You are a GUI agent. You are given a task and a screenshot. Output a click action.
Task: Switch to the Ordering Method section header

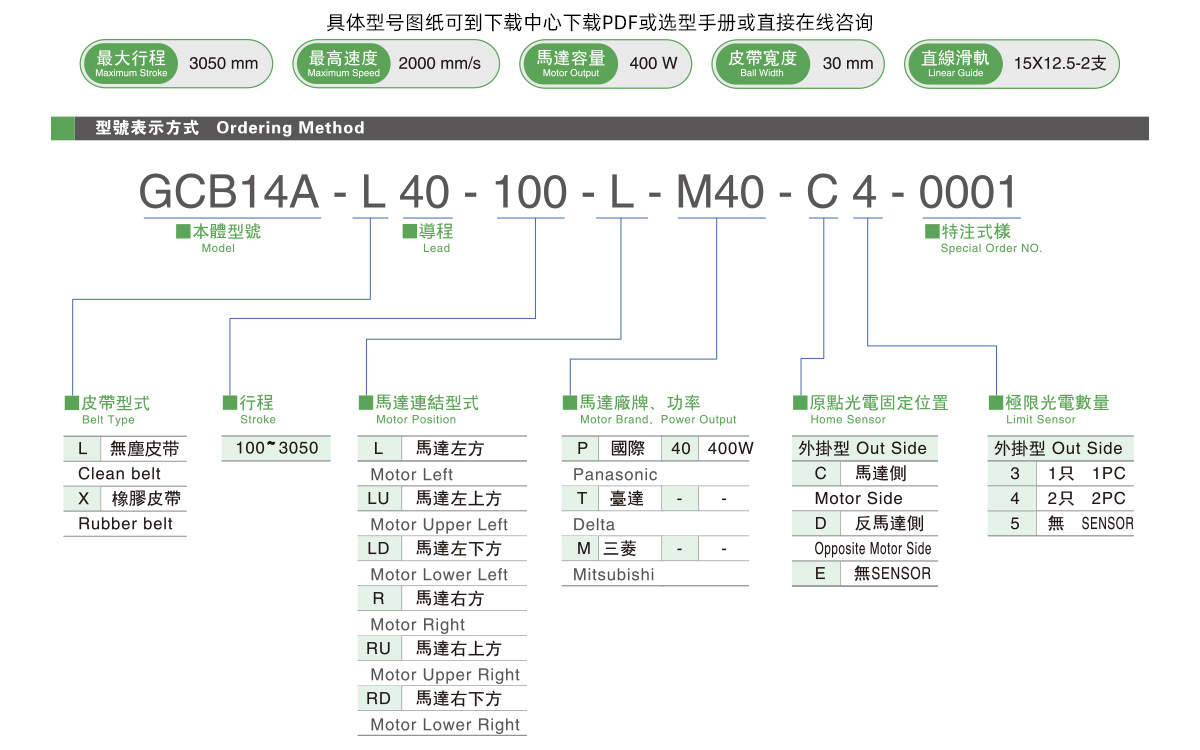pos(290,128)
